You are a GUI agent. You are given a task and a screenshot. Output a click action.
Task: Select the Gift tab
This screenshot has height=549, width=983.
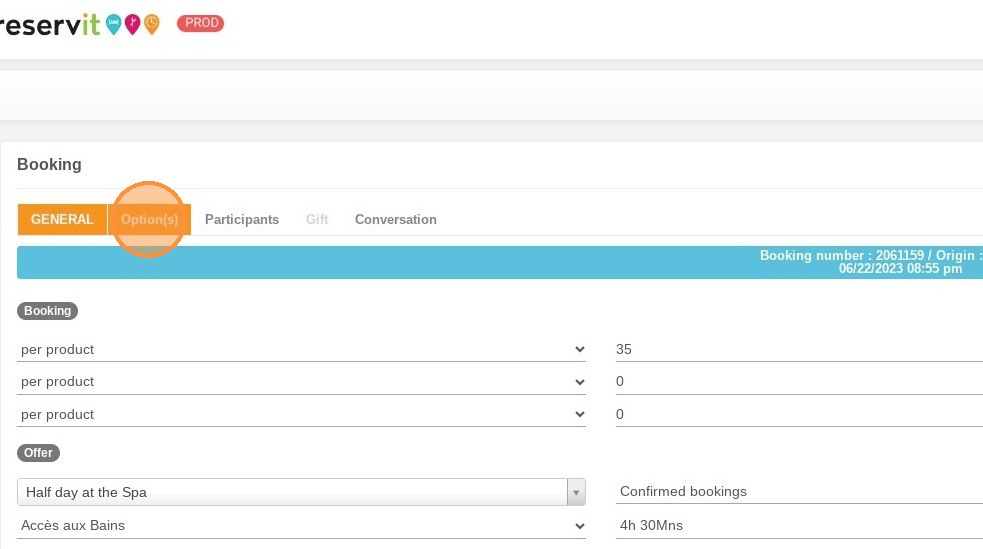click(317, 219)
